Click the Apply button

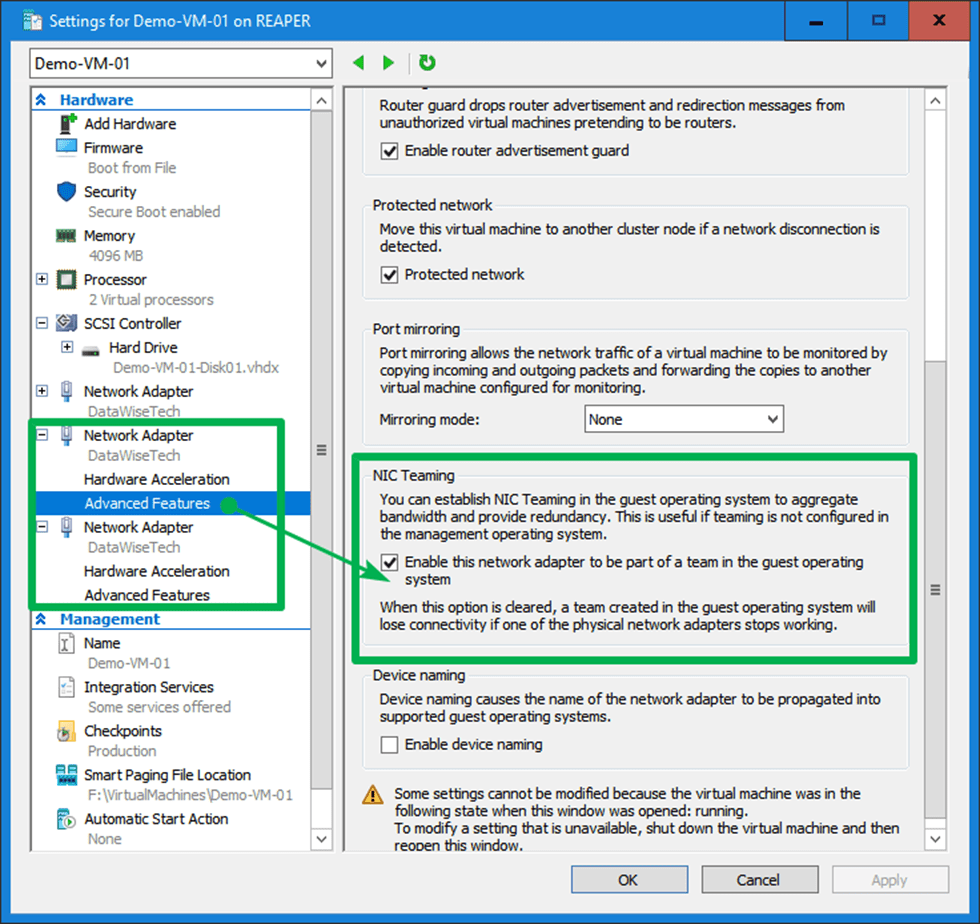pos(890,880)
